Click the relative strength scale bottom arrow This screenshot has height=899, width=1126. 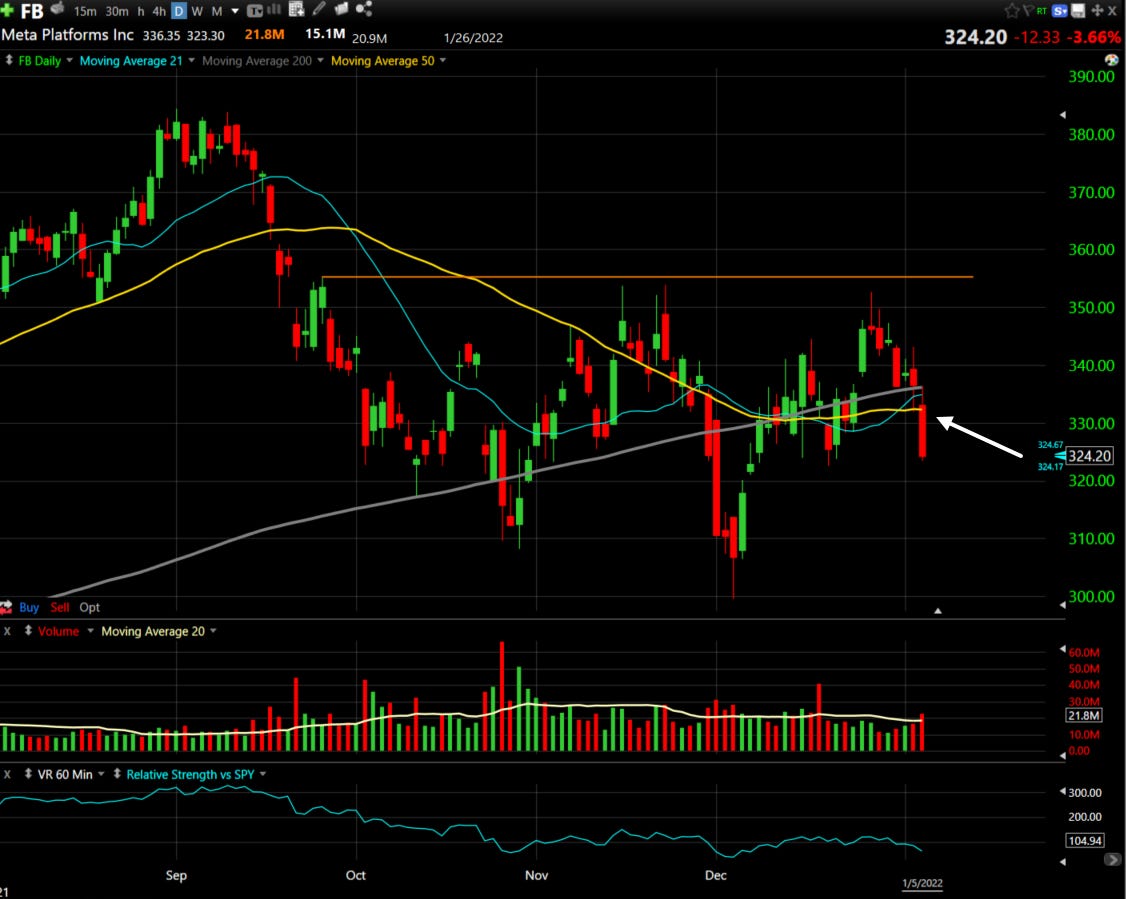pos(1063,861)
